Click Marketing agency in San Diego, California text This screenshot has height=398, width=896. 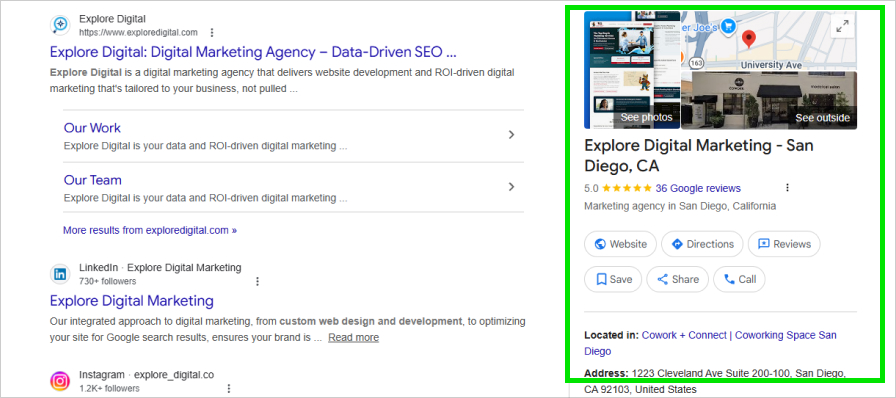680,206
